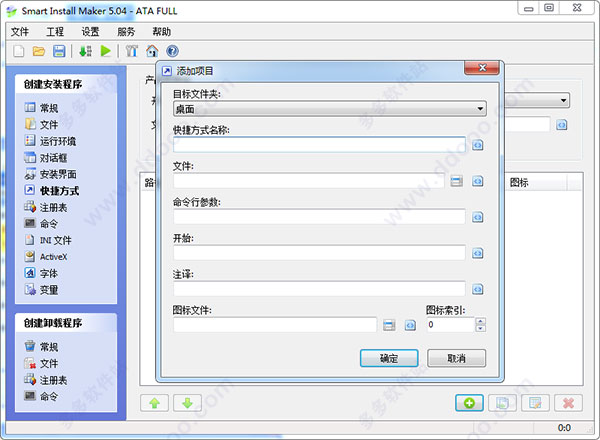Click the 图标文件 input field
Screen dimensions: 600x440
tap(275, 325)
